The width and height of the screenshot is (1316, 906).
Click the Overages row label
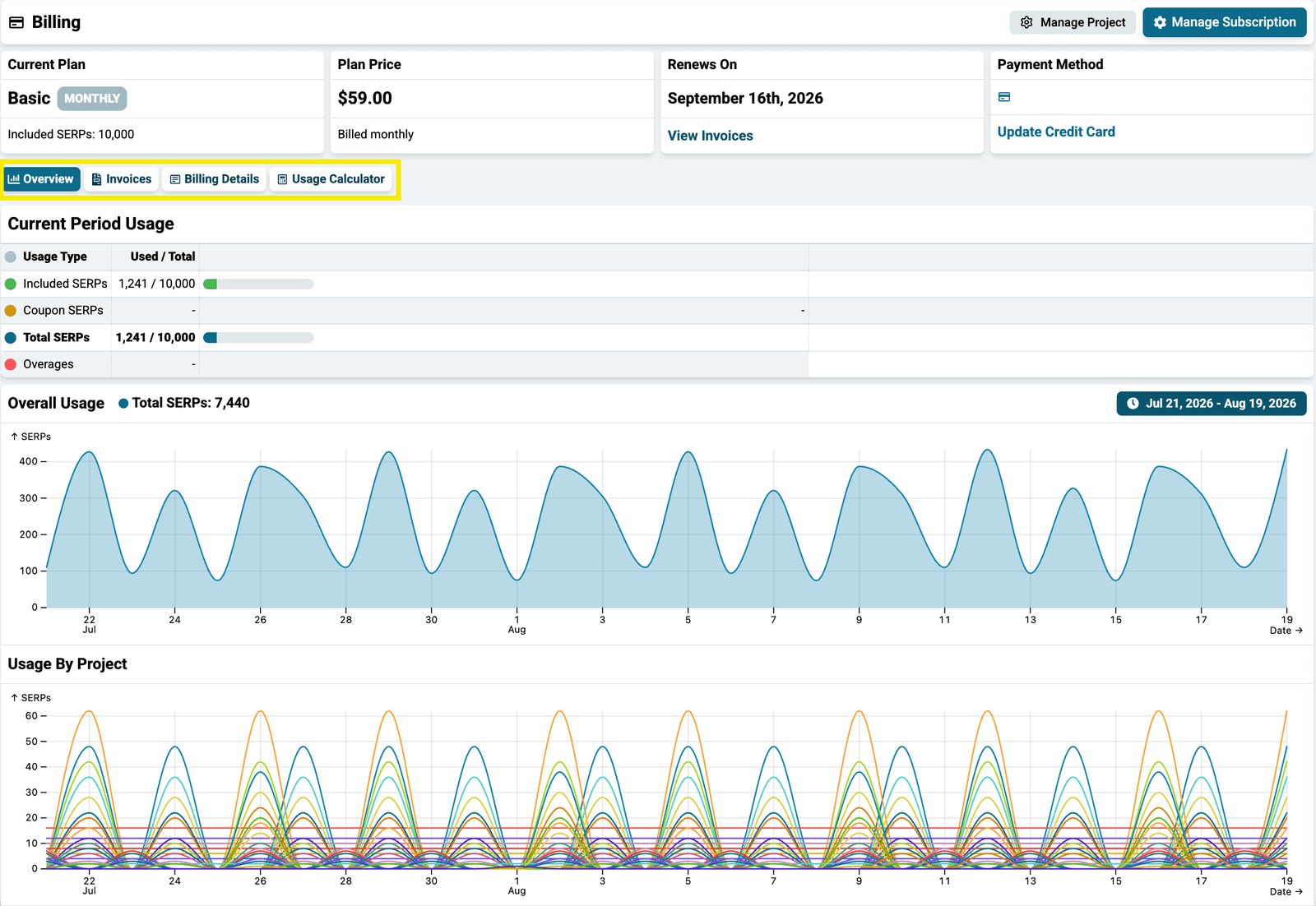coord(49,364)
